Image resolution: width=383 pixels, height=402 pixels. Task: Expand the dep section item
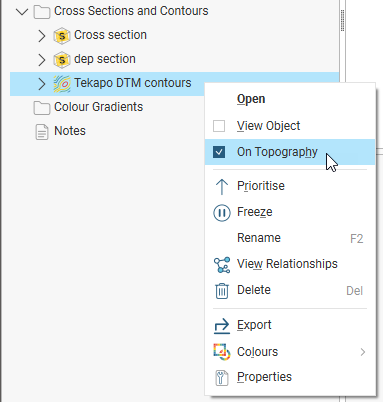tap(41, 60)
